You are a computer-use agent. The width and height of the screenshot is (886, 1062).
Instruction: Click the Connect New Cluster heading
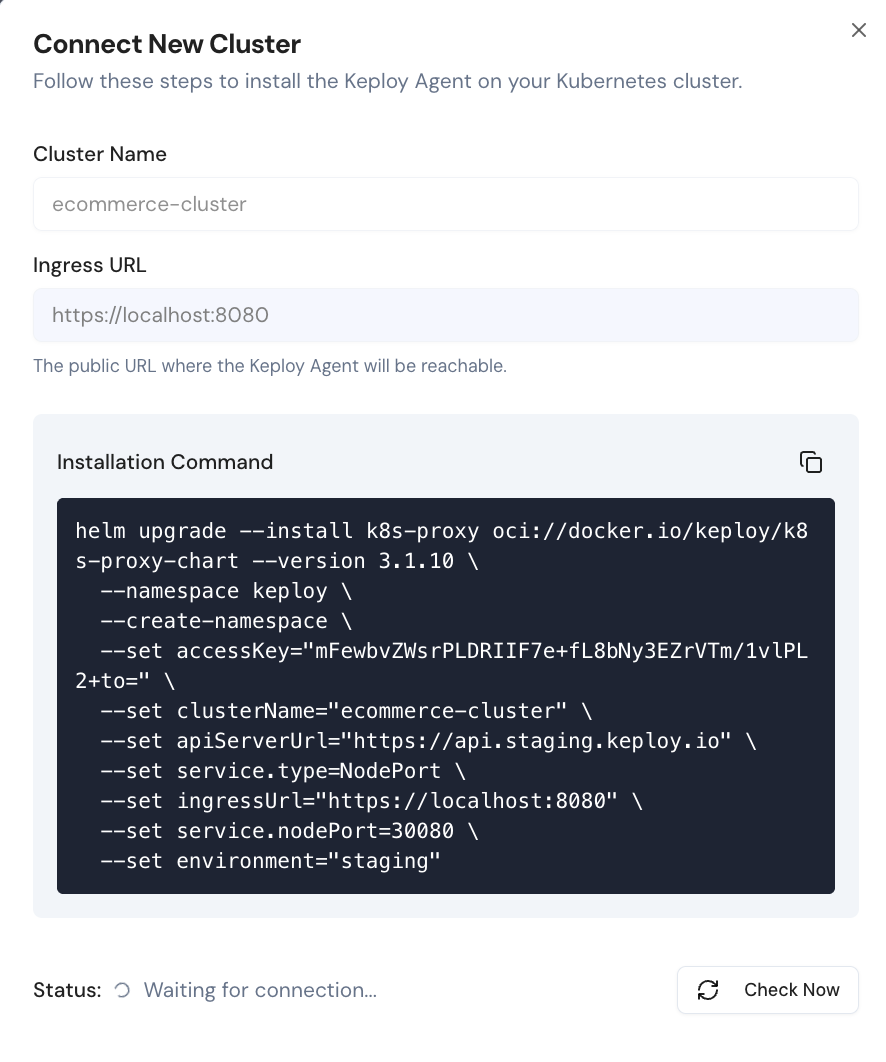167,44
